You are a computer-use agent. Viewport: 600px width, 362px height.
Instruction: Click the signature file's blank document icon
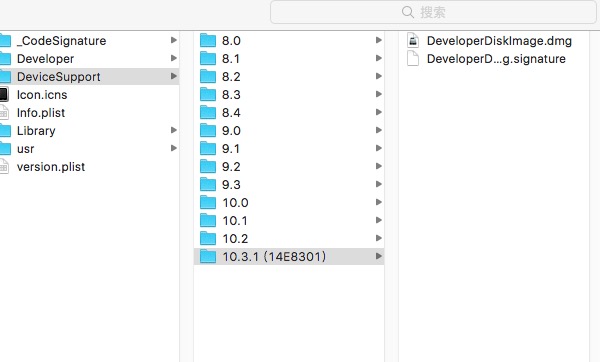click(413, 59)
